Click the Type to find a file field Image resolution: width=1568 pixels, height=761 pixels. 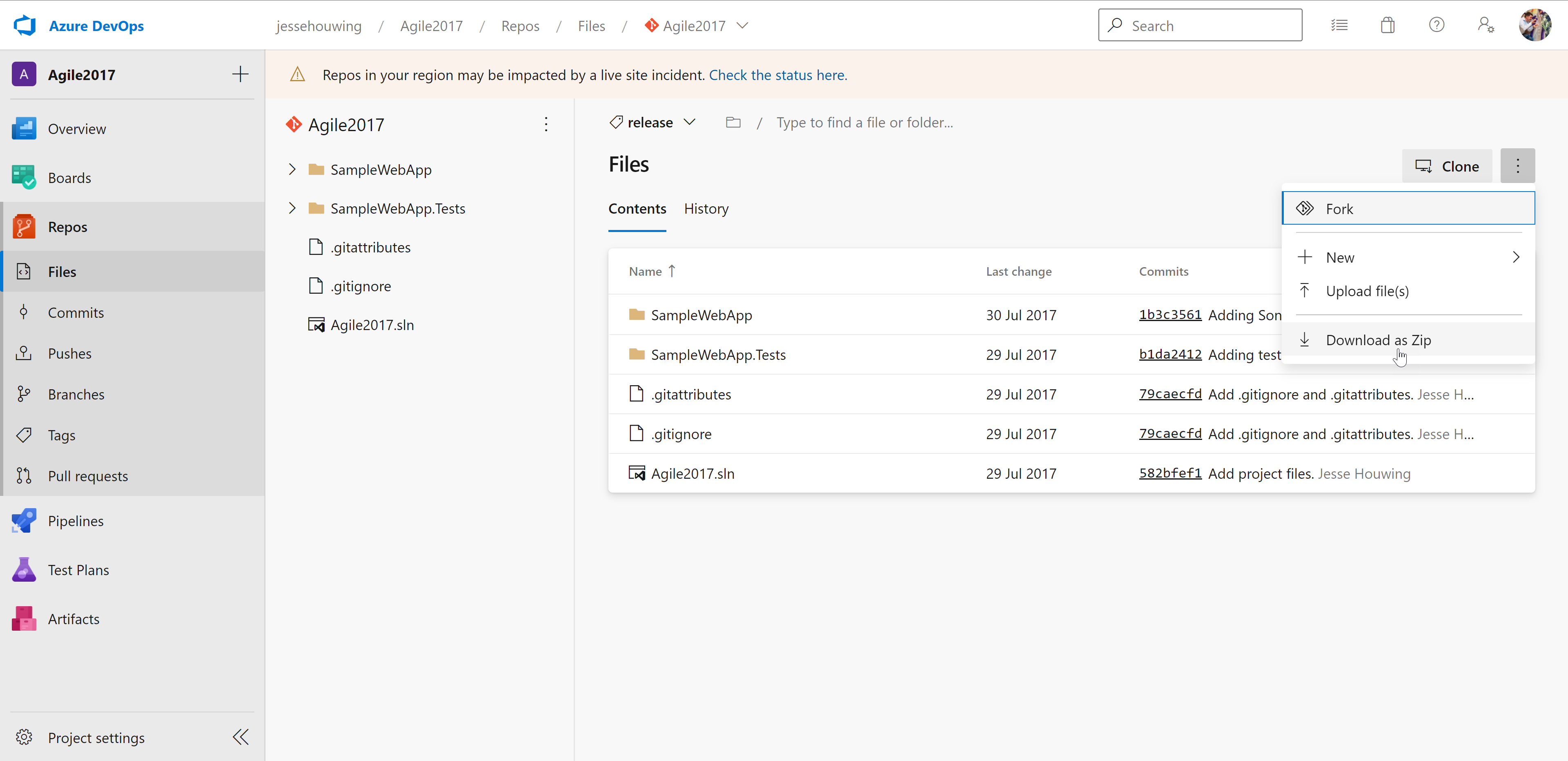(x=864, y=123)
